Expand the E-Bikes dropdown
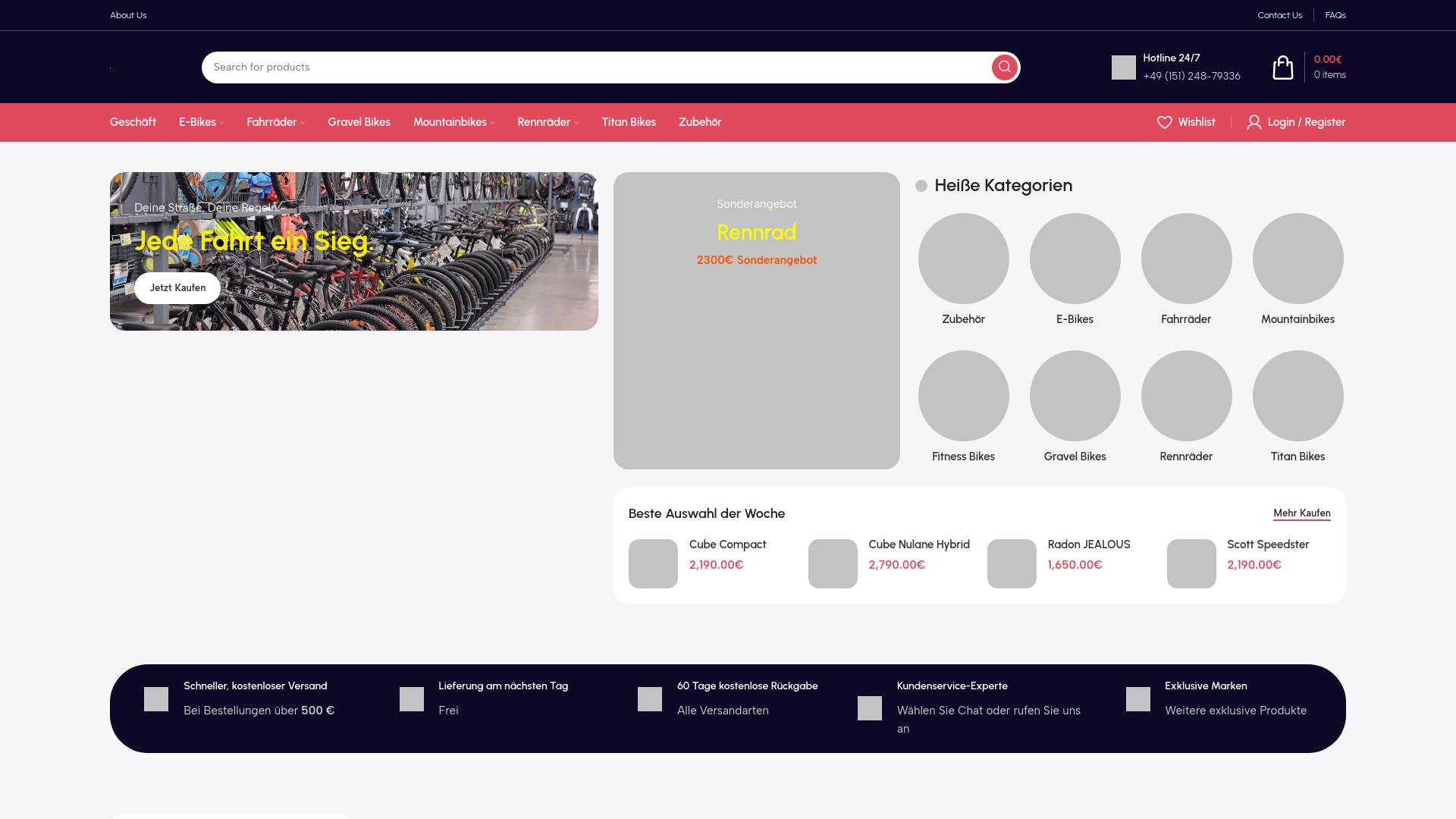The width and height of the screenshot is (1456, 819). [x=200, y=122]
